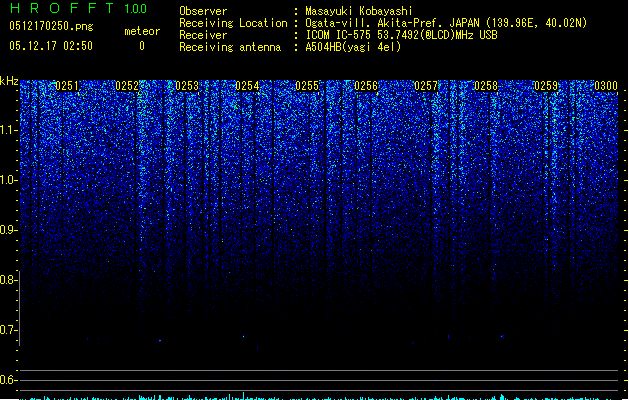
Task: Click the 0.7 frequency axis label
Action: [9, 330]
